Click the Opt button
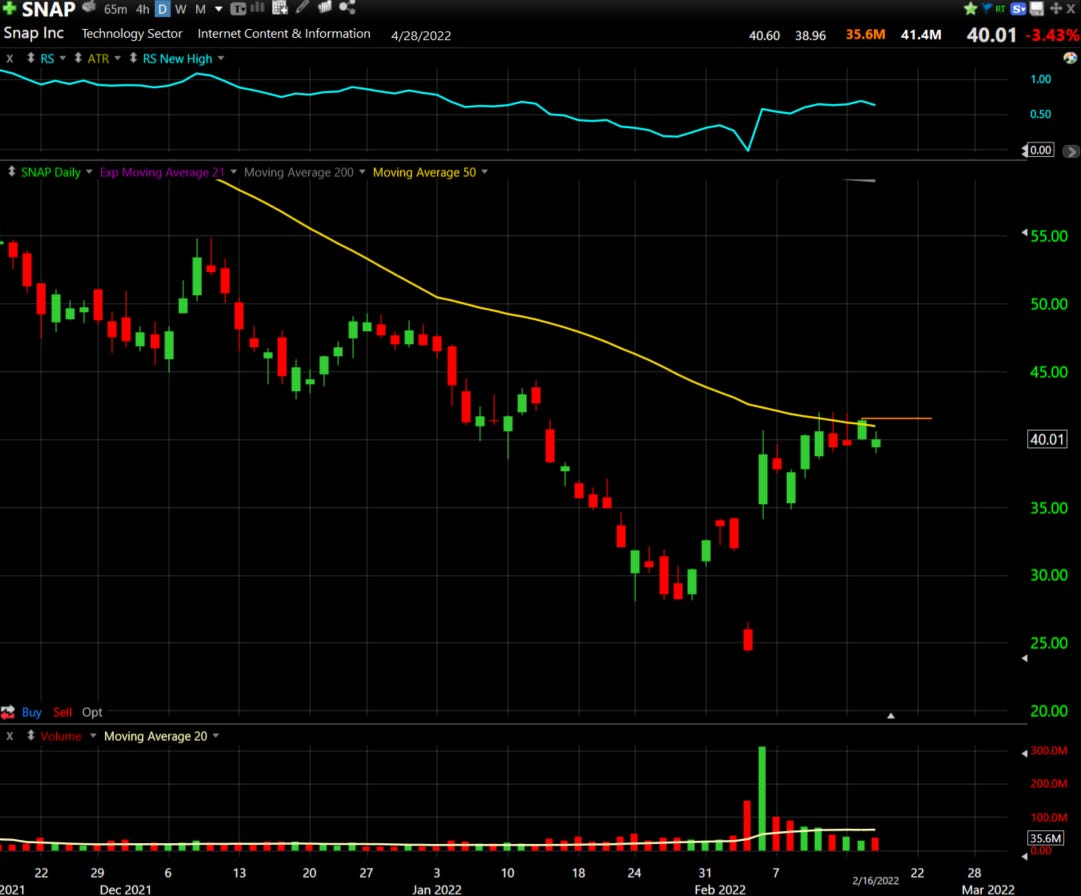The width and height of the screenshot is (1081, 896). (92, 712)
